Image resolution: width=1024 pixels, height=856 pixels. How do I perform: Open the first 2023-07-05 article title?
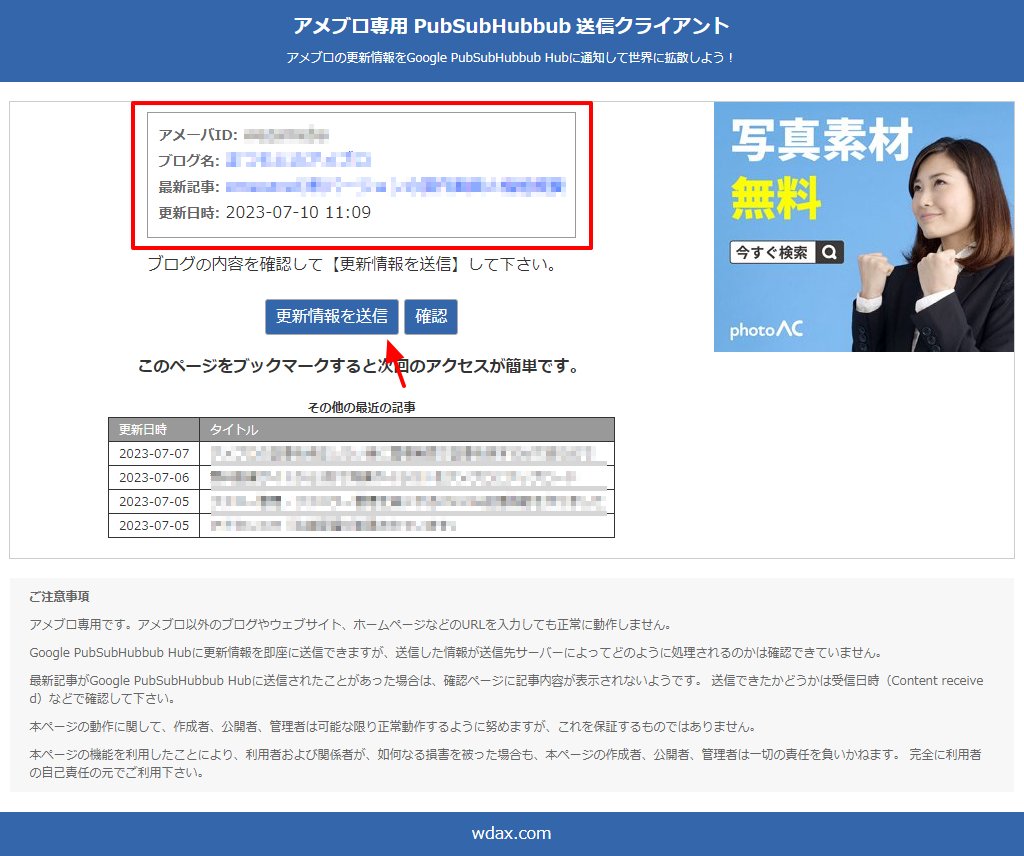tap(406, 501)
